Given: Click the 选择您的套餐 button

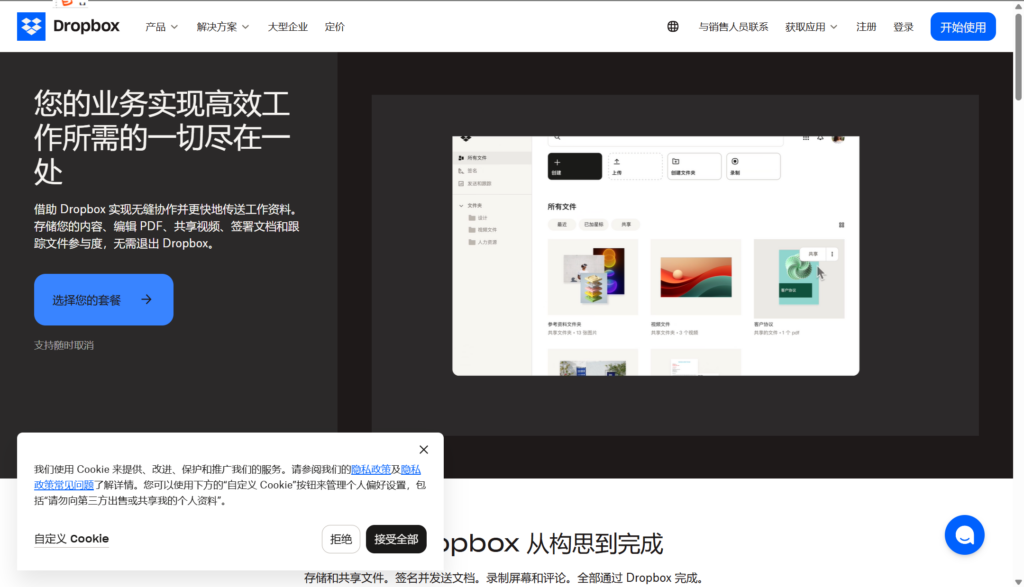Looking at the screenshot, I should (103, 299).
